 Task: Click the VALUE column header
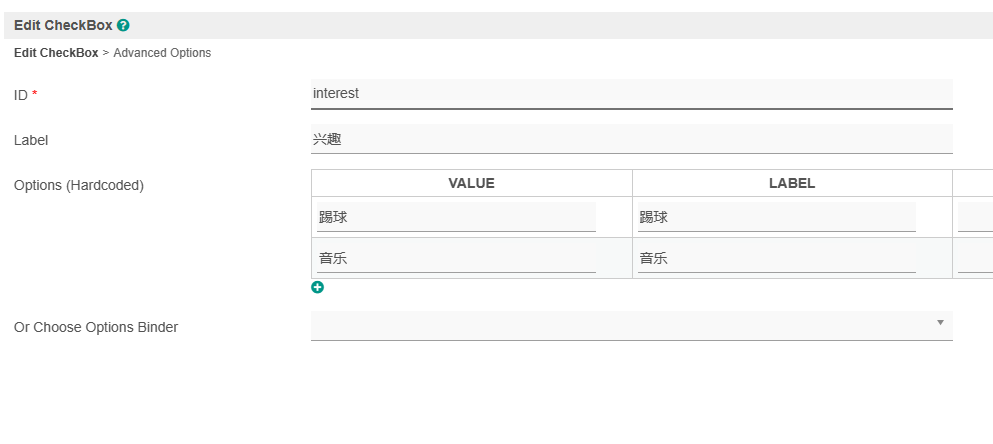(471, 183)
